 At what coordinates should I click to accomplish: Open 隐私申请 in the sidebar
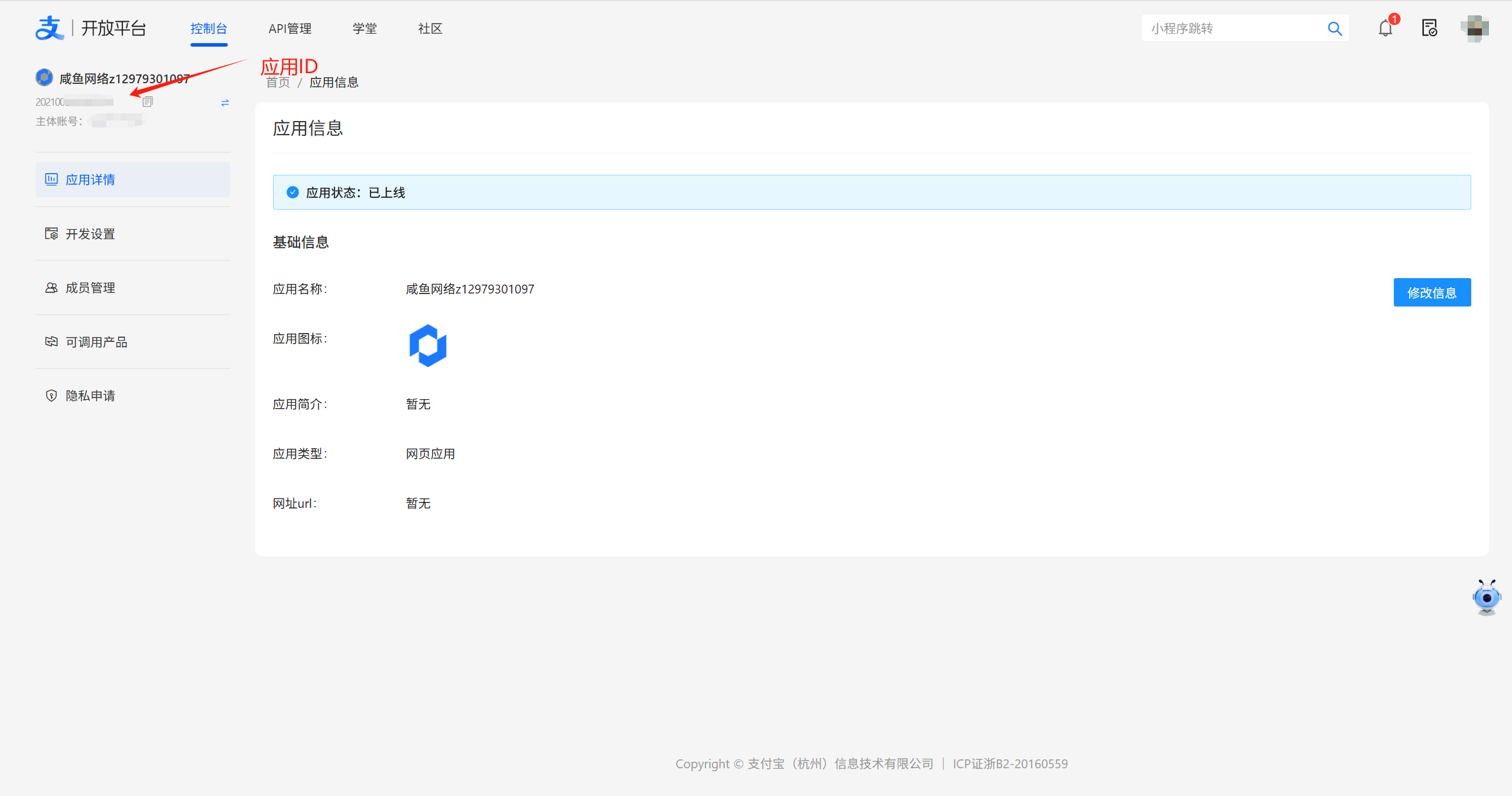[133, 396]
